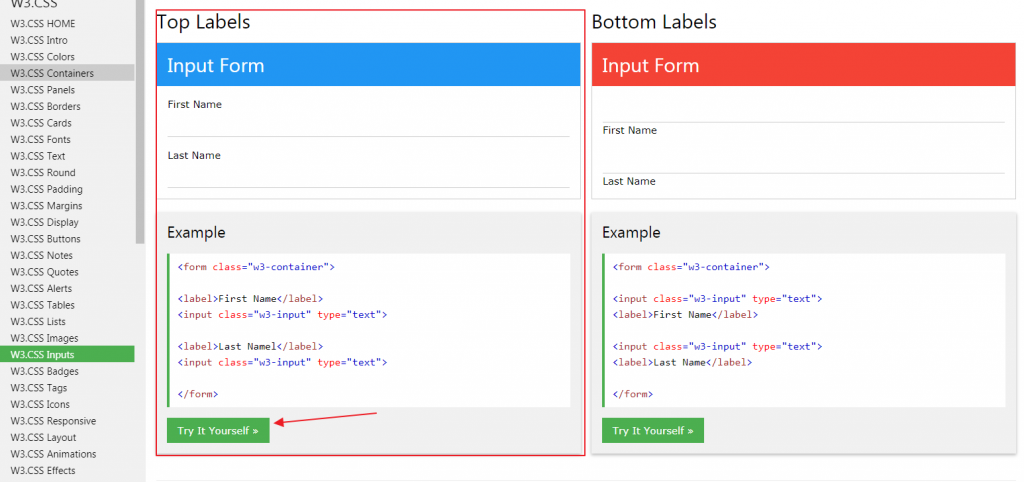Navigate to W3.CSS Animations
1024x482 pixels.
click(54, 454)
